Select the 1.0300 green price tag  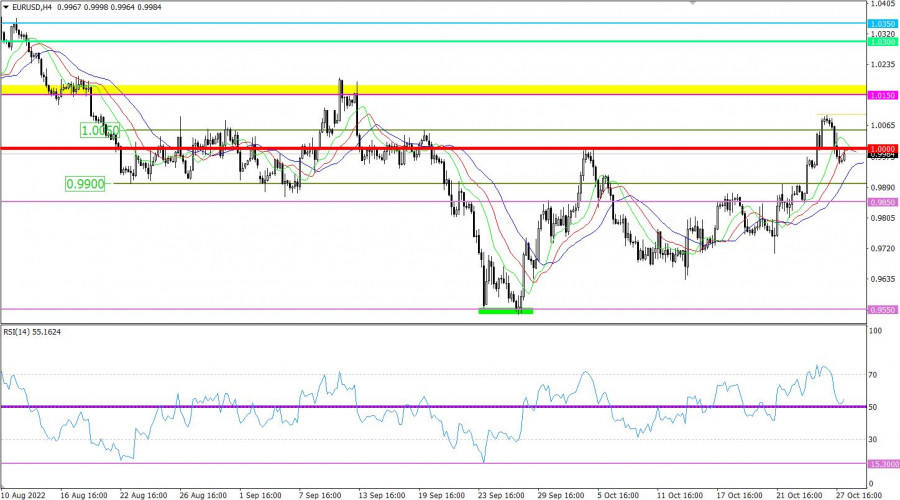coord(882,42)
